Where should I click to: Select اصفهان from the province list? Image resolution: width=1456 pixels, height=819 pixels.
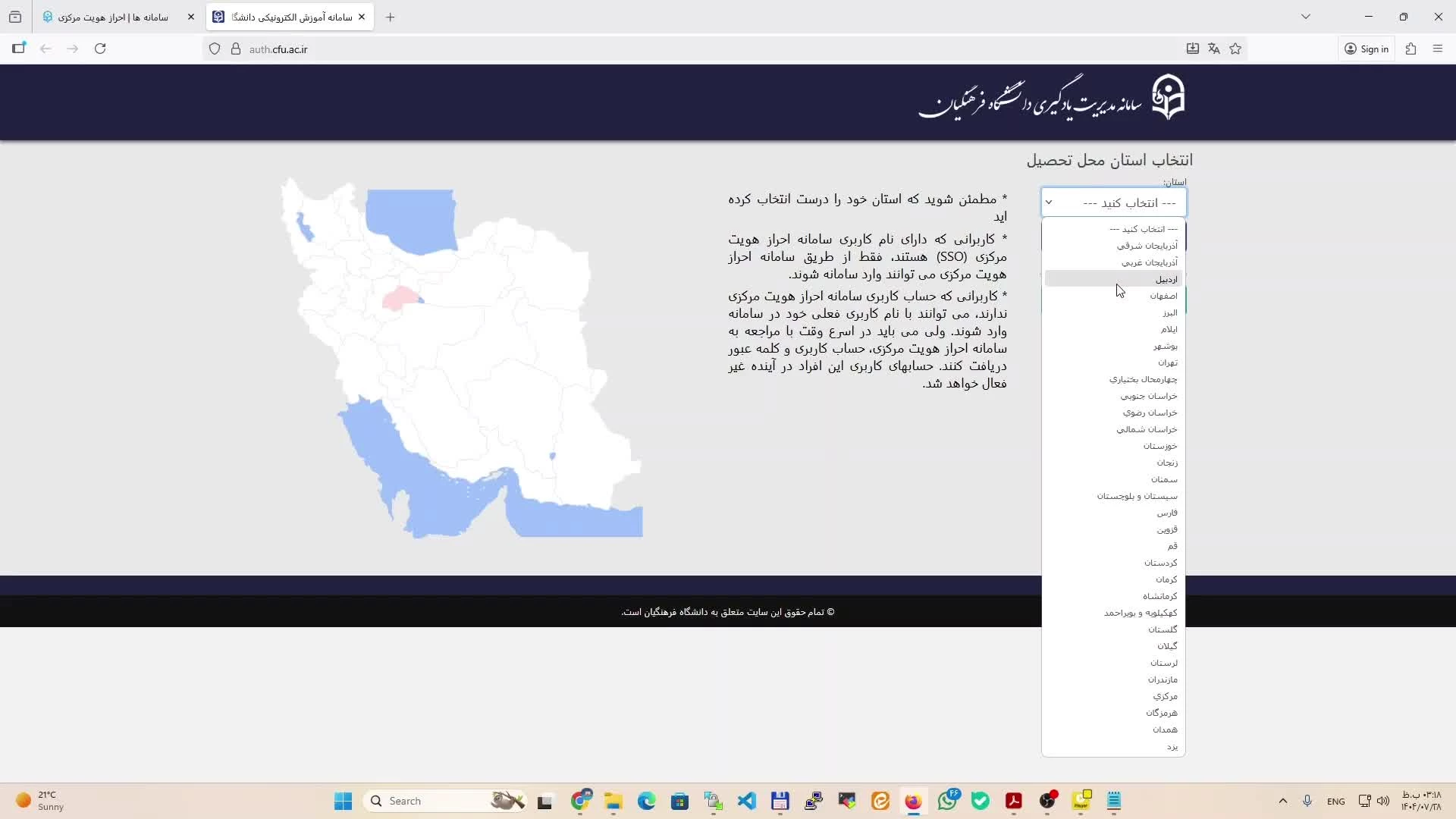tap(1163, 296)
